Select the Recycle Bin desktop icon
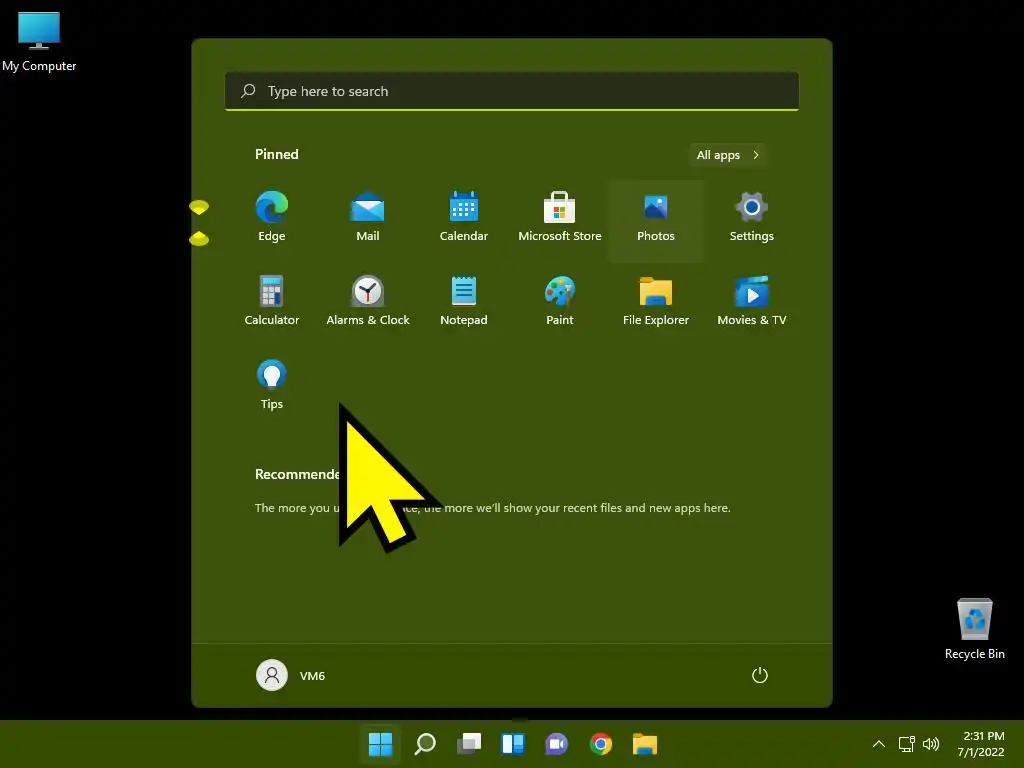This screenshot has height=768, width=1024. click(x=974, y=630)
